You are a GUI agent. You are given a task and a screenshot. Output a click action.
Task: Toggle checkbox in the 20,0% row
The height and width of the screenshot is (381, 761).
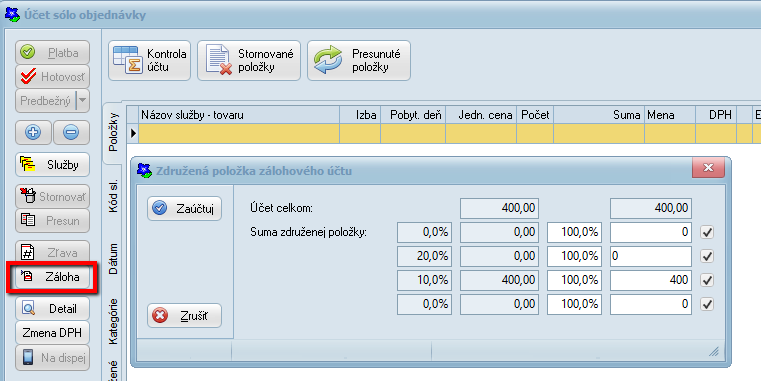pos(707,256)
